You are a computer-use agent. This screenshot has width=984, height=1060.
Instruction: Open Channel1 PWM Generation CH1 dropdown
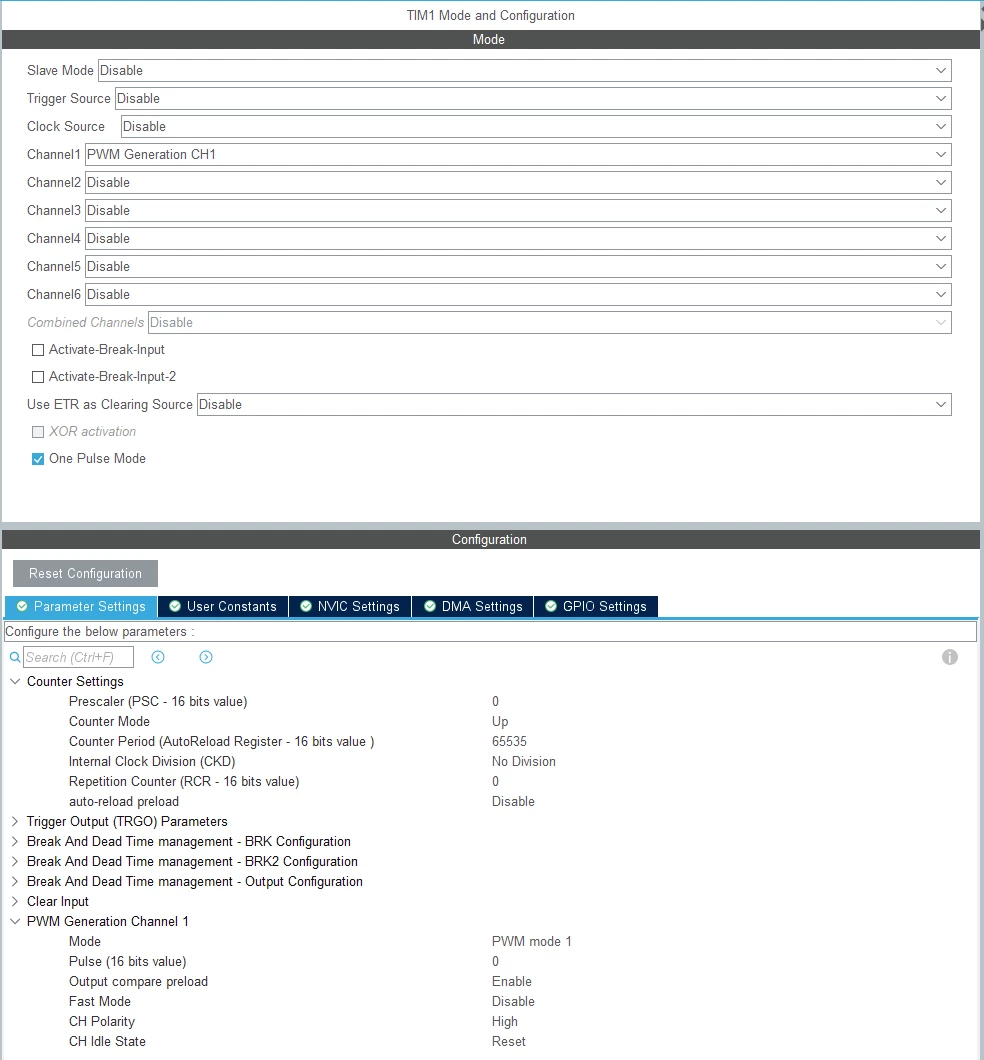(x=518, y=155)
